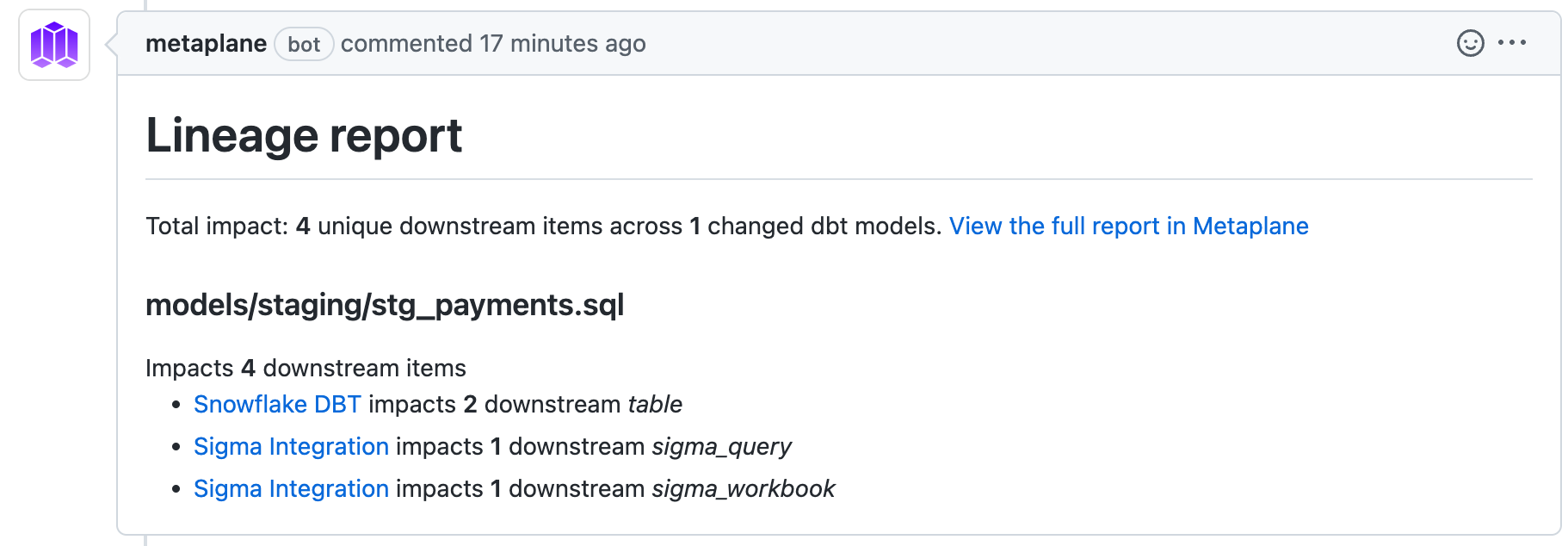Open the comment options three-dot menu
Screen dimensions: 1568x546
tap(1512, 43)
